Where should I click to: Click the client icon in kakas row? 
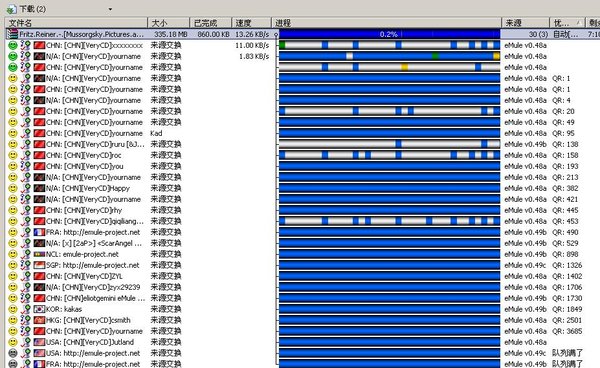coord(26,309)
